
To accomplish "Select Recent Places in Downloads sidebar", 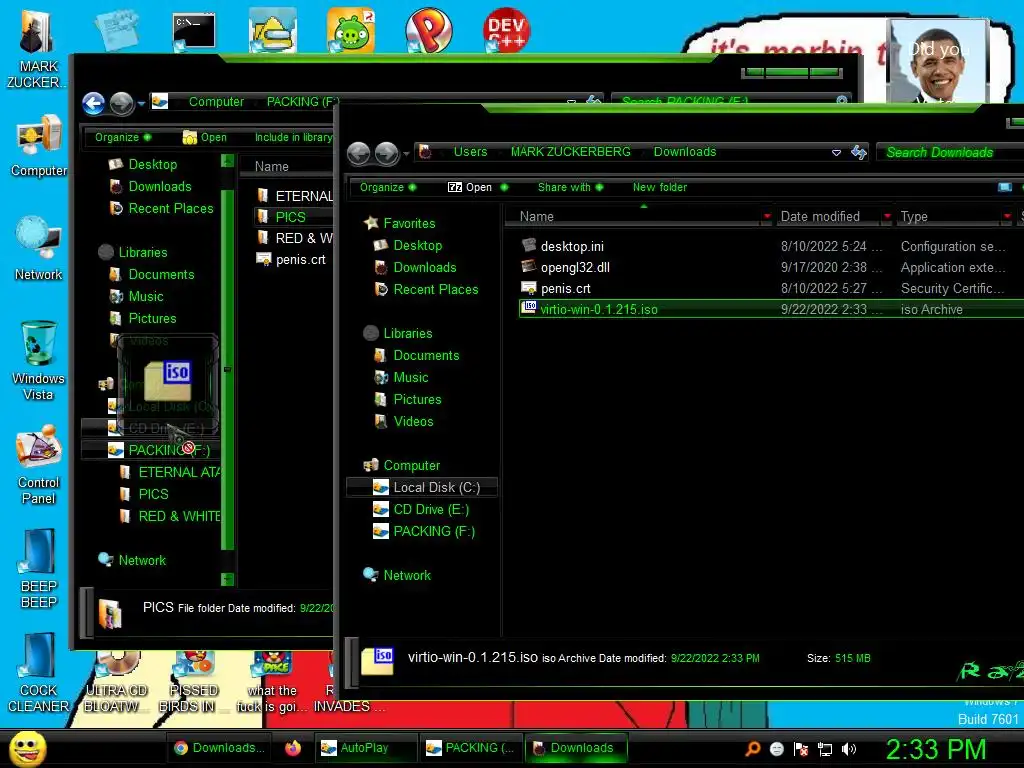I will (x=426, y=289).
